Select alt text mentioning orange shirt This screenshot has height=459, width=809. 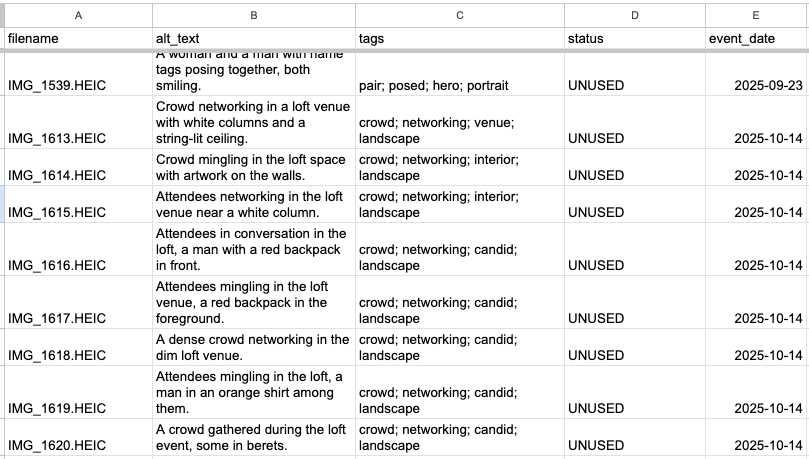(254, 392)
